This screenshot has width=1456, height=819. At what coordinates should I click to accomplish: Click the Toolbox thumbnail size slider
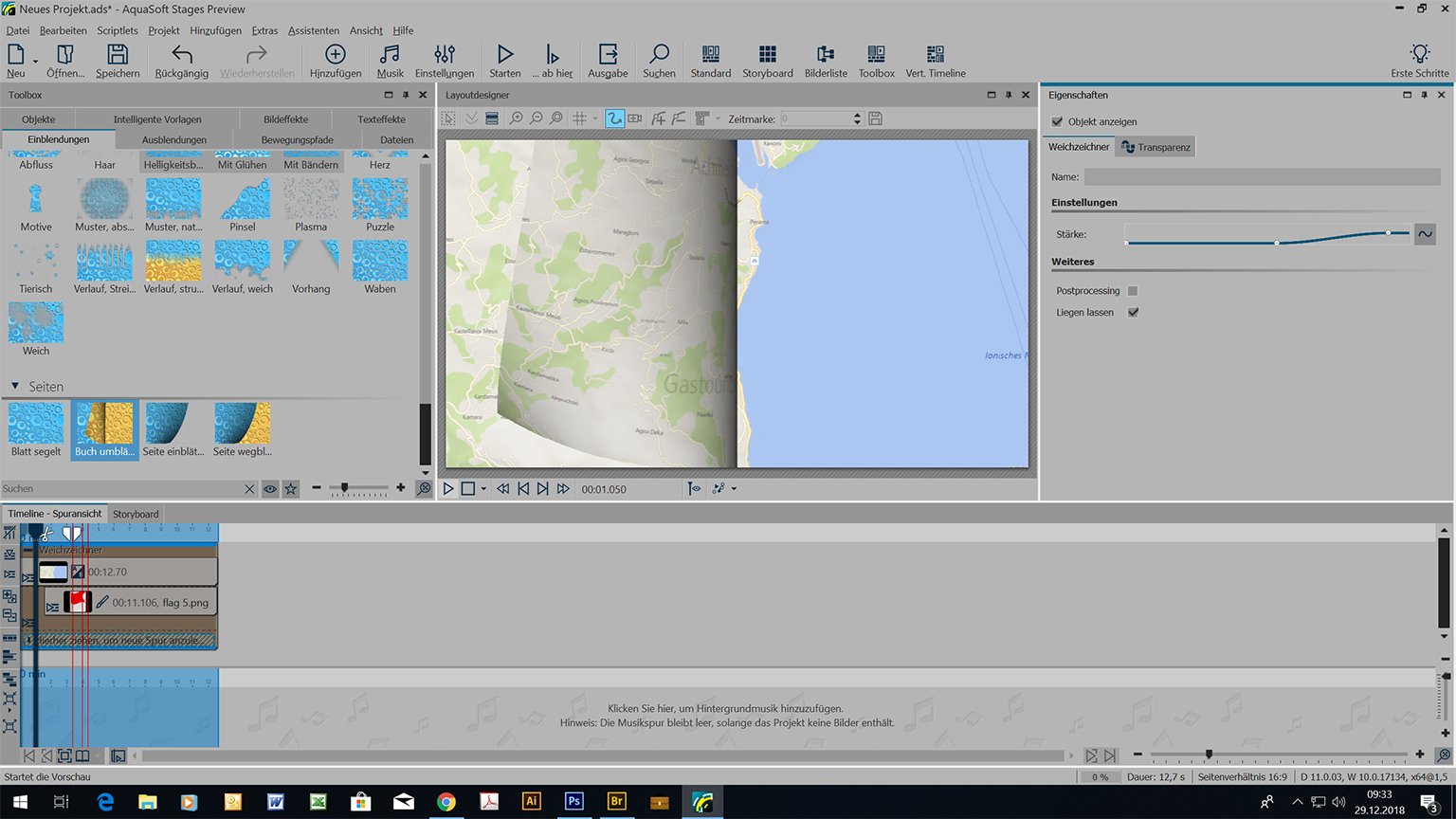click(x=345, y=488)
